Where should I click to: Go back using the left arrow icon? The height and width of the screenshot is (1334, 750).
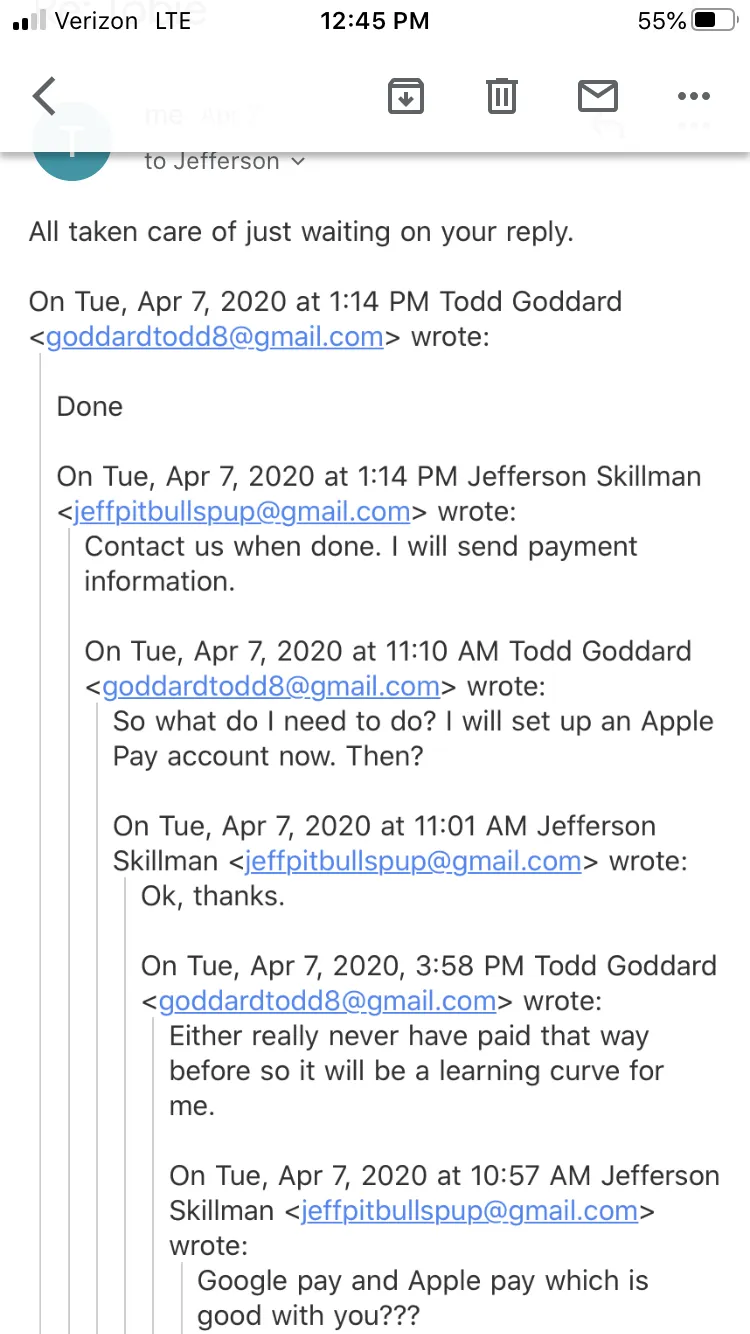pos(45,96)
